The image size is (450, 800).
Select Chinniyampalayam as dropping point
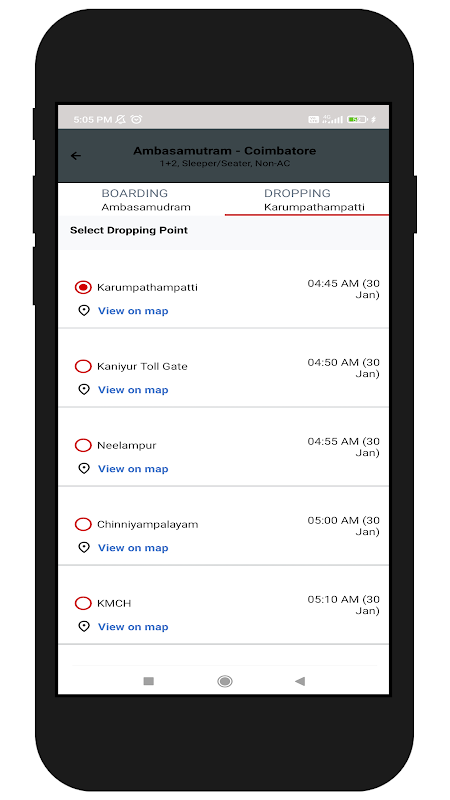83,524
